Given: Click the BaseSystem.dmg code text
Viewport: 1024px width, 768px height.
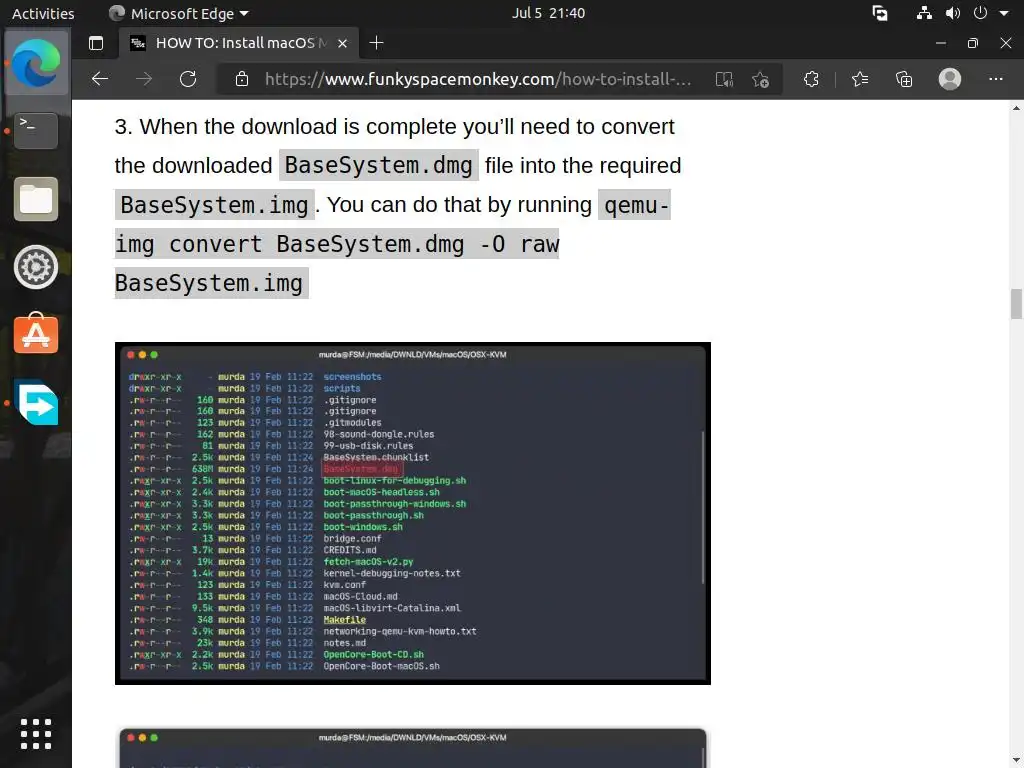Looking at the screenshot, I should [379, 165].
